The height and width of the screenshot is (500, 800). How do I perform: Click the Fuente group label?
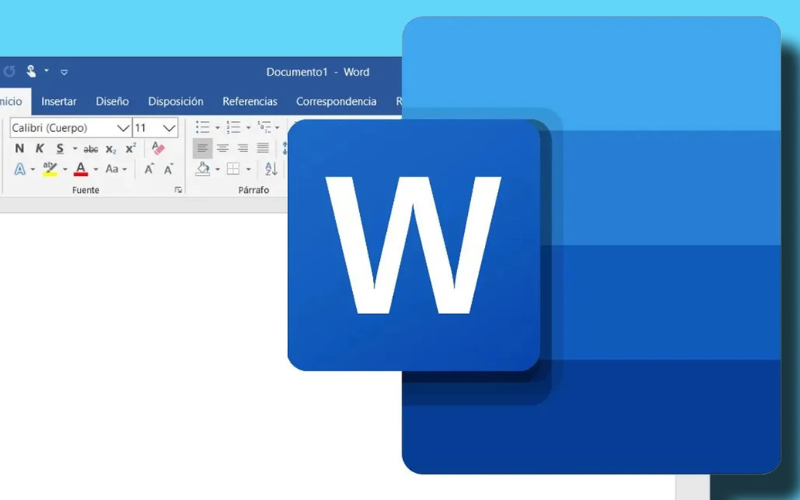pos(86,190)
